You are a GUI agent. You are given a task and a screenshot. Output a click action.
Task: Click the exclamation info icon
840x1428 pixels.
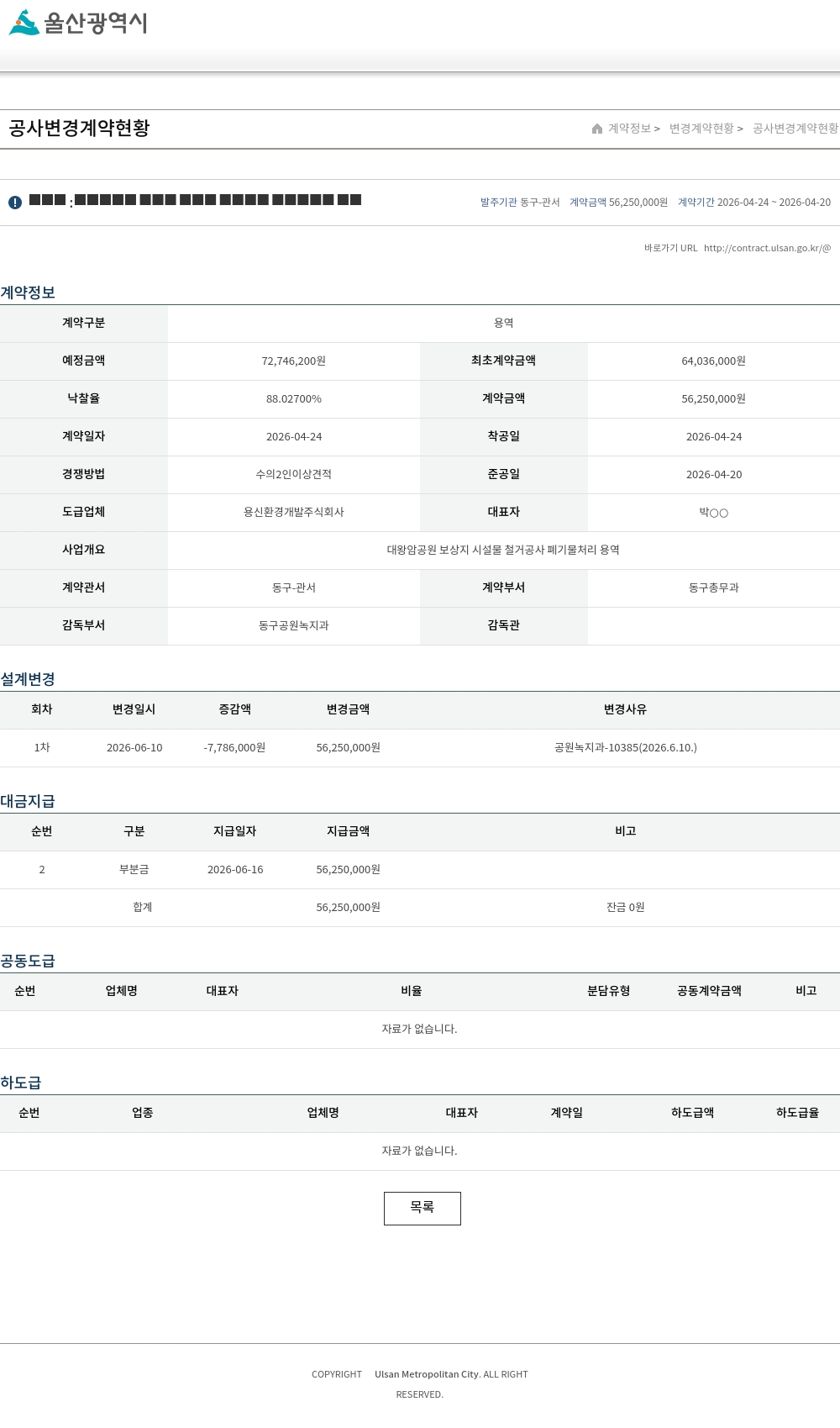click(15, 203)
